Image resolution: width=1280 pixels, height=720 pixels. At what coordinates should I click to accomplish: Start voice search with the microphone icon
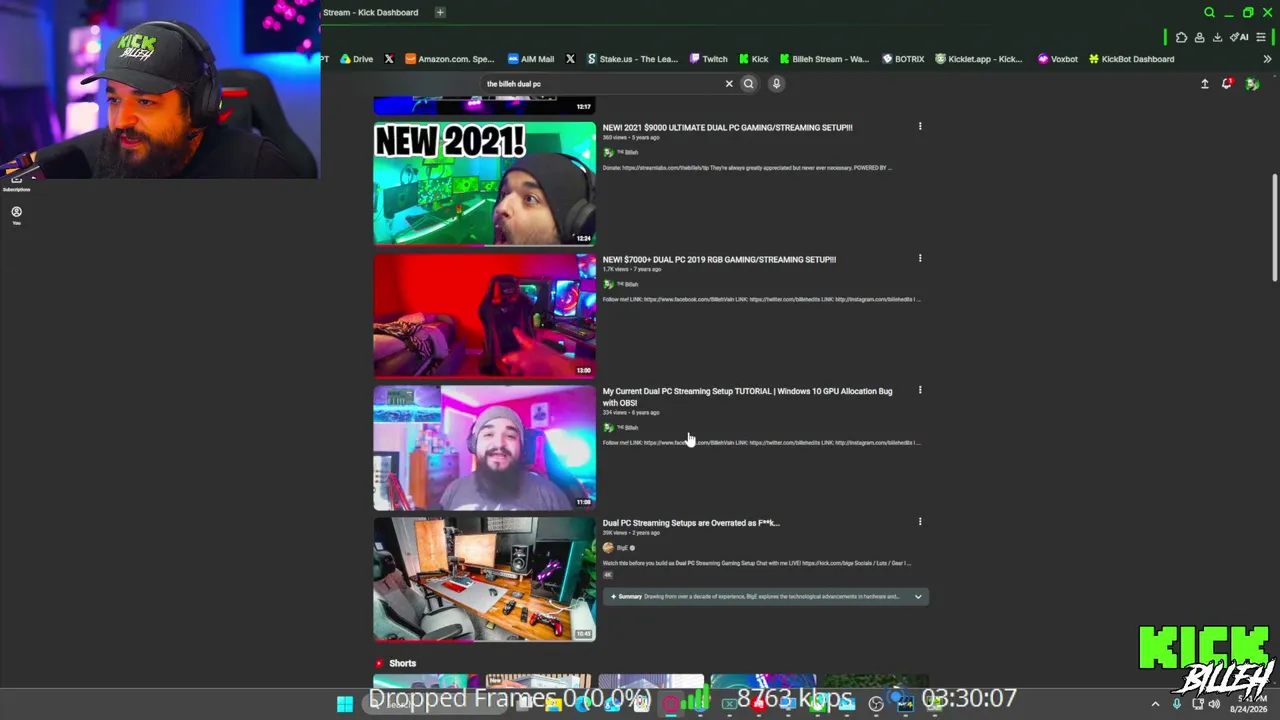(x=776, y=84)
